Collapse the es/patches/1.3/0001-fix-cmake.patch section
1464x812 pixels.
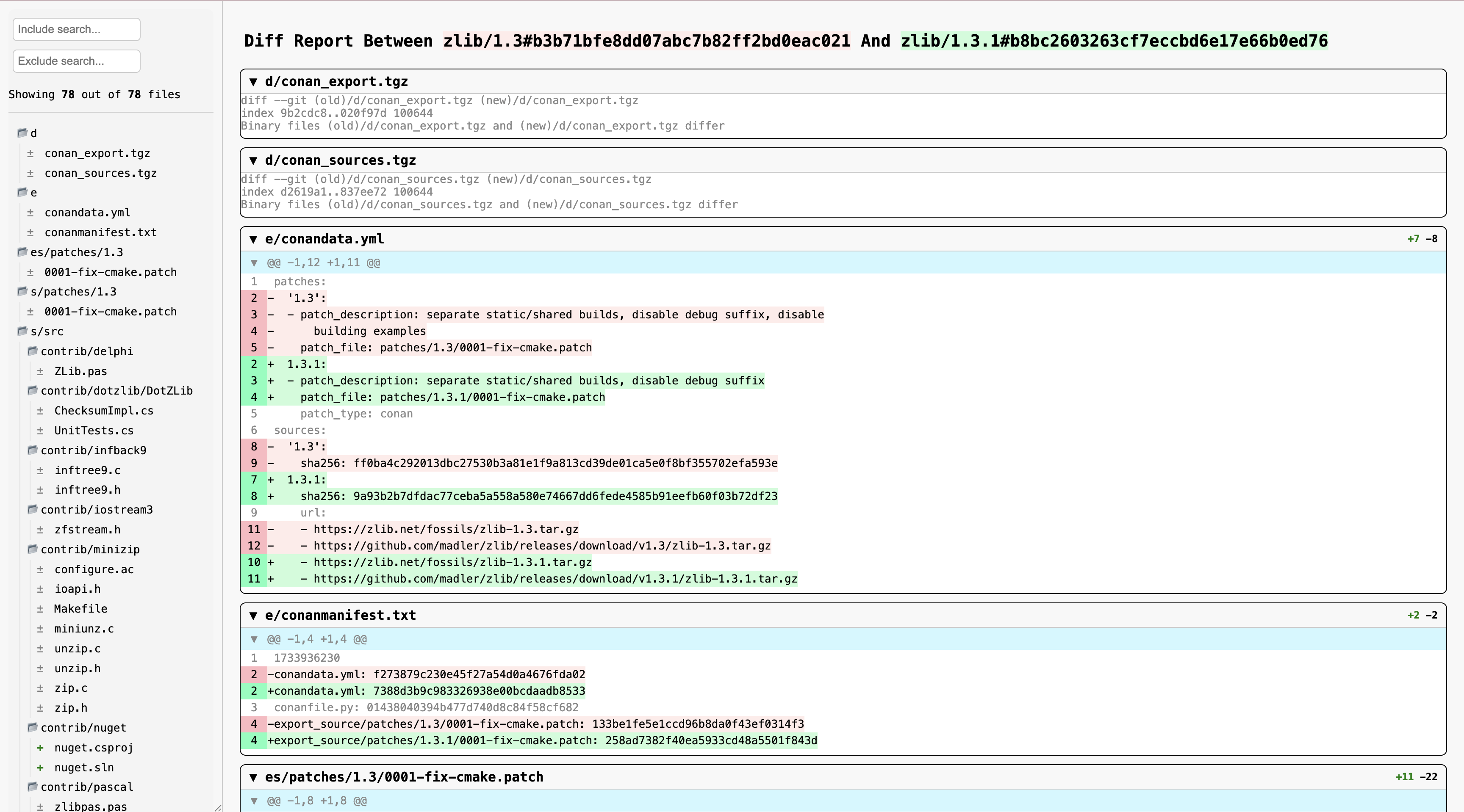tap(253, 777)
